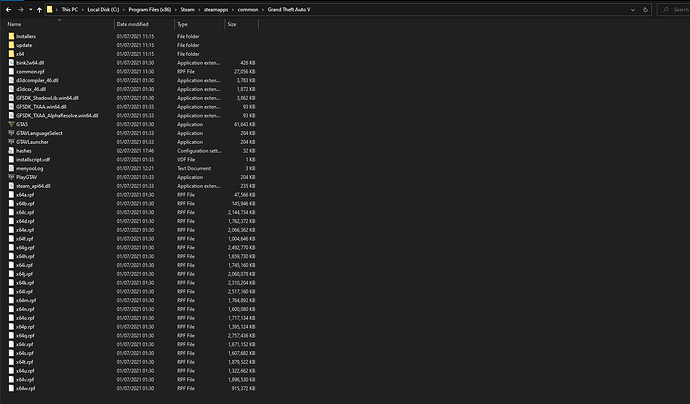Click the x64 folder icon
690x404 pixels.
pos(11,54)
